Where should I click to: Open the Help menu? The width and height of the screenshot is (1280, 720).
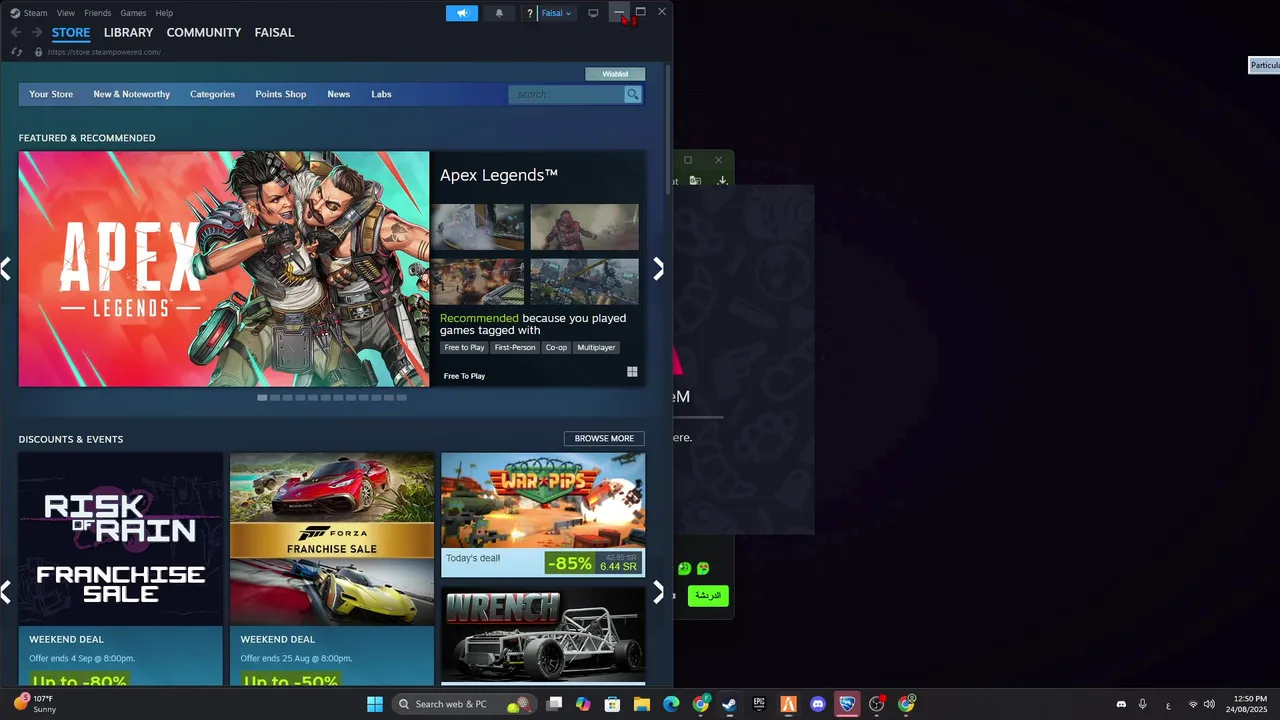(164, 13)
